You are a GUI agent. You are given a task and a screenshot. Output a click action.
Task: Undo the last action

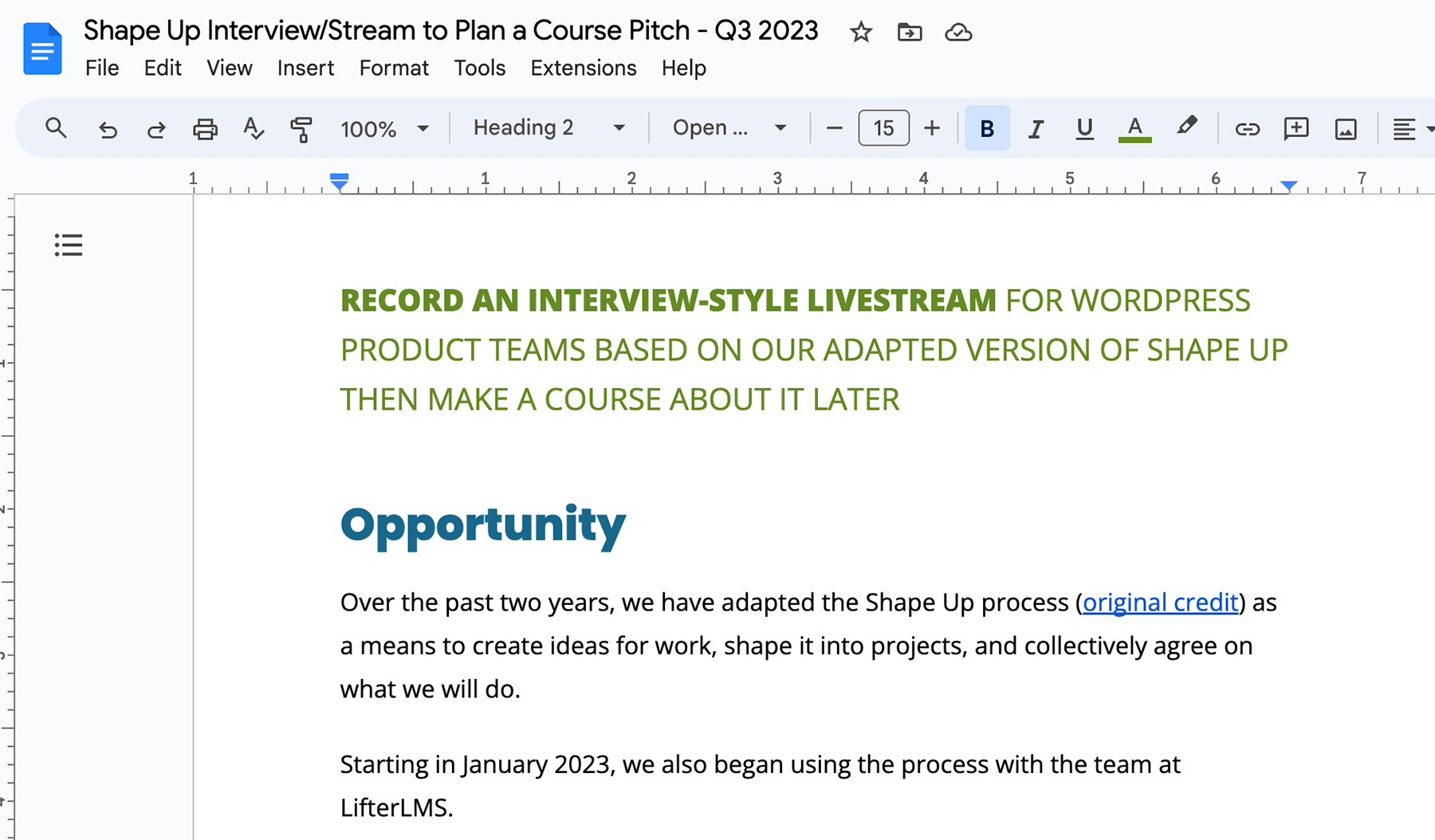click(x=107, y=128)
